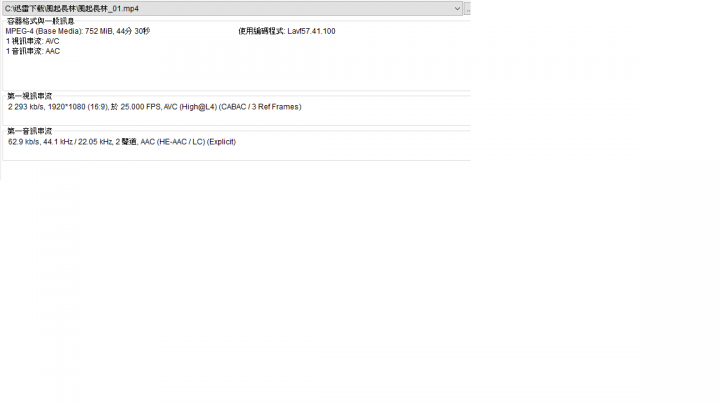Click the HE-AAC / LC audio profile text

coord(181,141)
